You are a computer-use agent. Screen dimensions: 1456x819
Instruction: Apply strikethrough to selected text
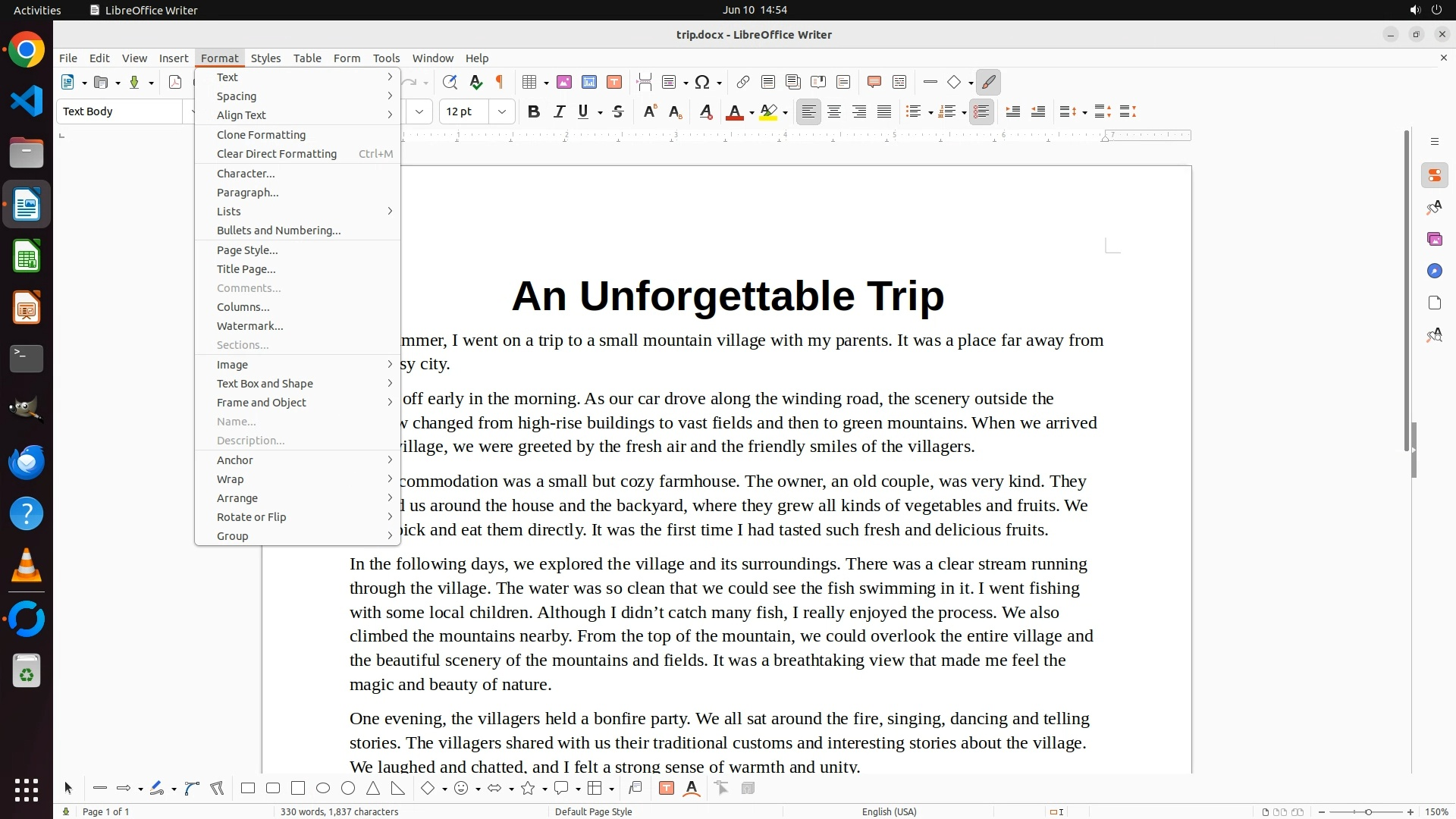(618, 111)
